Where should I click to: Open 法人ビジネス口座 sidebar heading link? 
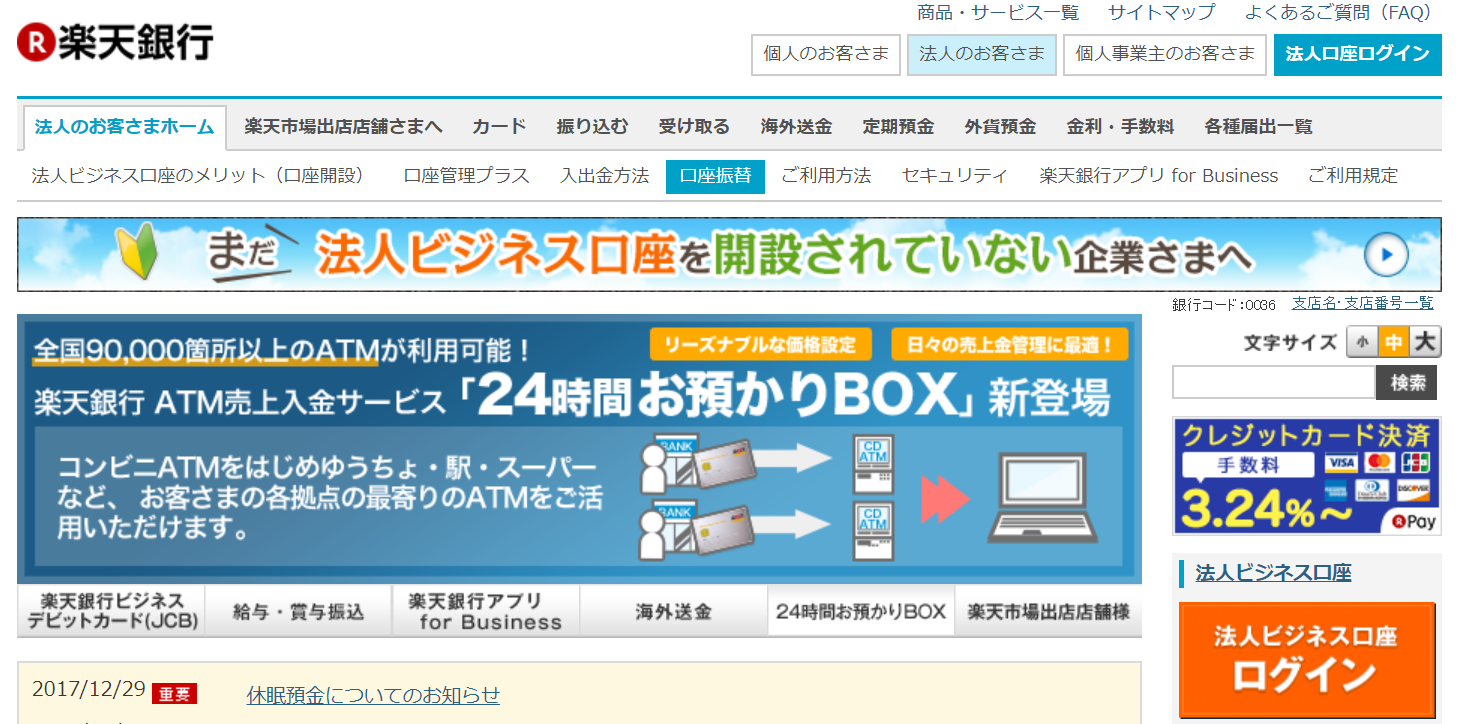1273,573
